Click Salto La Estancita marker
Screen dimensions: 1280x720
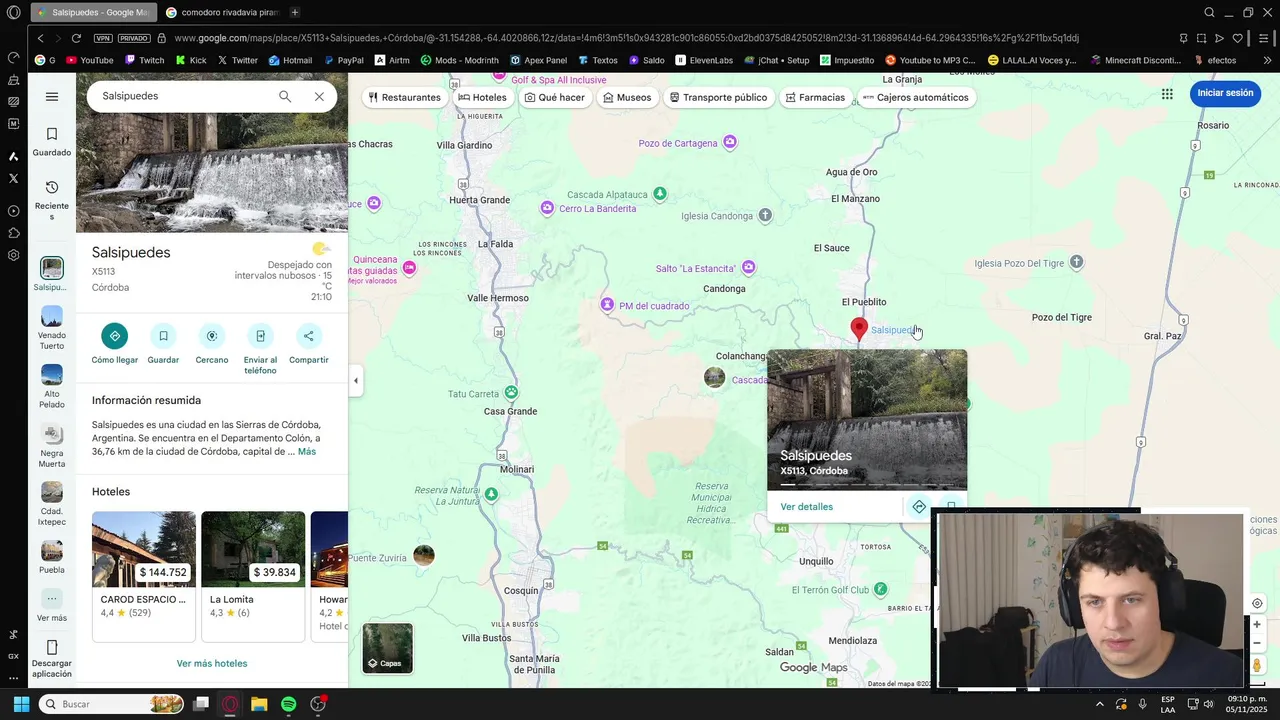[x=748, y=267]
